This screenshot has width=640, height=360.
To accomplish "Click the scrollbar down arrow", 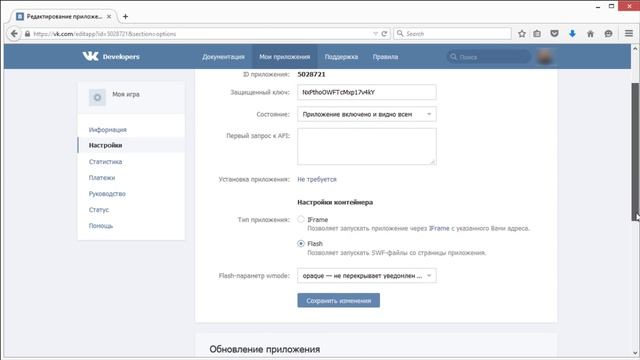I will click(x=636, y=353).
